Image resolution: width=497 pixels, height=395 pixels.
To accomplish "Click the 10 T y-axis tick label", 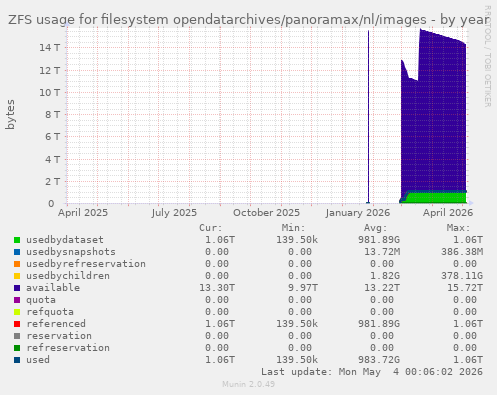I will tap(50, 92).
